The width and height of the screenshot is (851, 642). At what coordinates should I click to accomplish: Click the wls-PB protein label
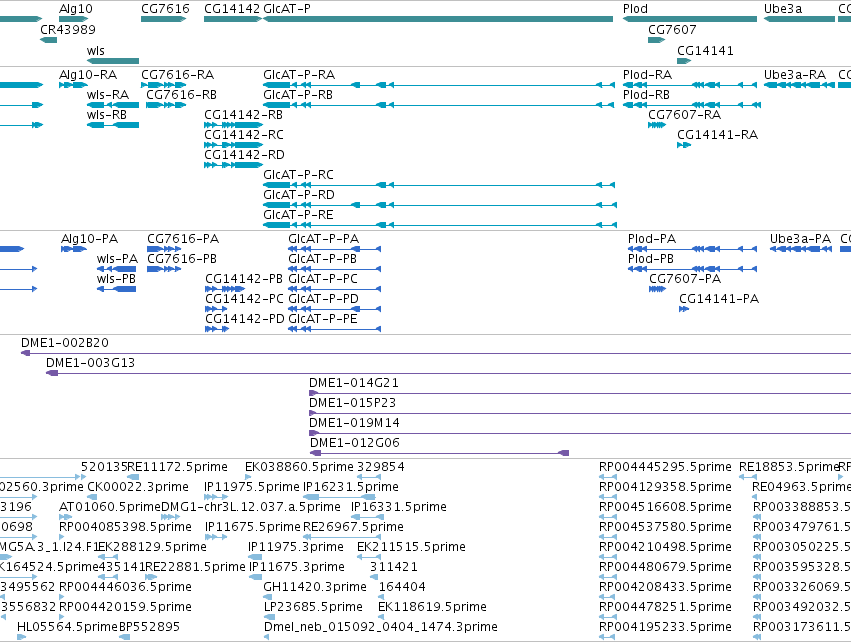(116, 279)
